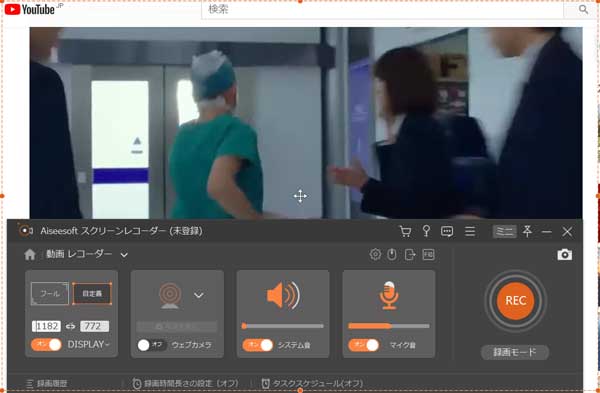Turn on the ウェブカメラ toggle
This screenshot has height=393, width=600.
152,345
